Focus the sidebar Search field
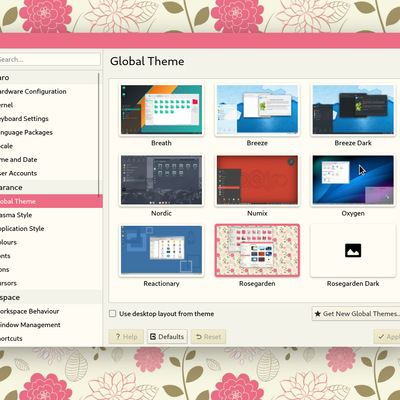400x400 pixels. [x=49, y=60]
